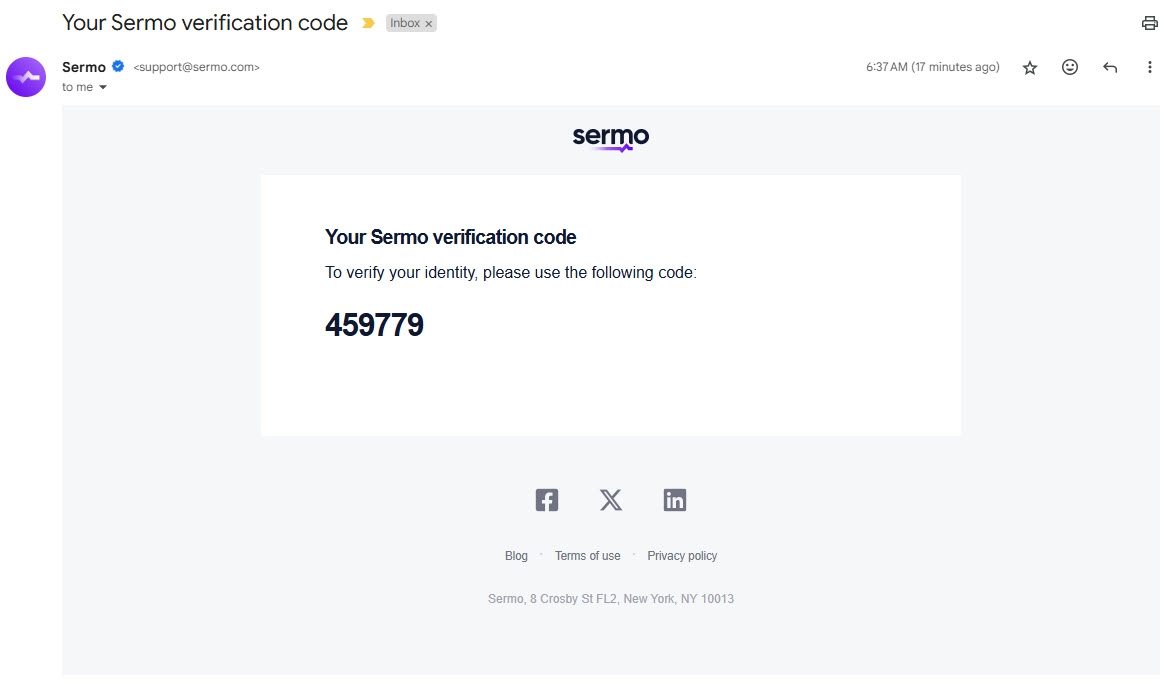1168x687 pixels.
Task: Follow the Blog link in the footer
Action: [x=516, y=556]
